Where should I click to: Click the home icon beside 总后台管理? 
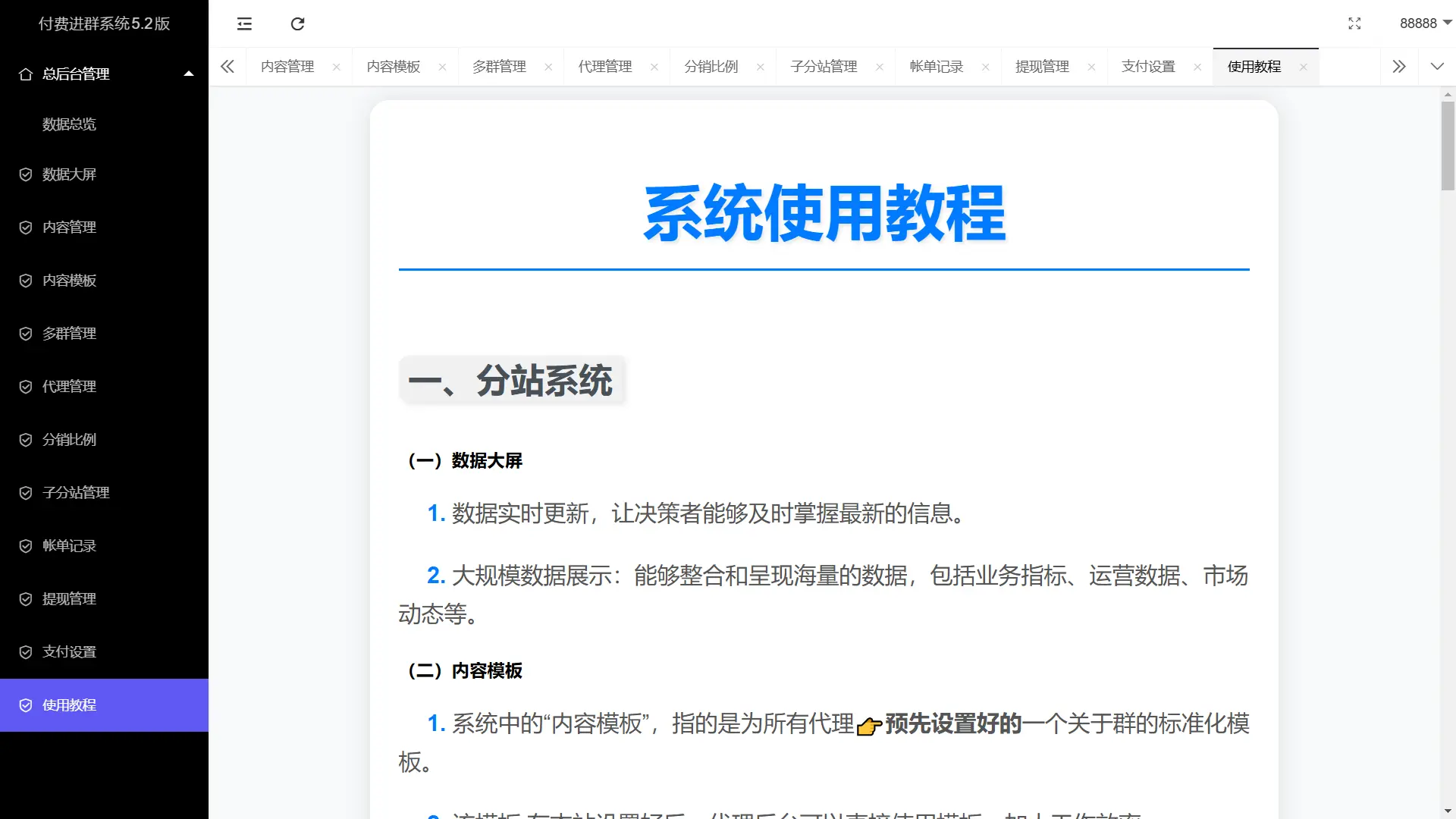coord(25,74)
